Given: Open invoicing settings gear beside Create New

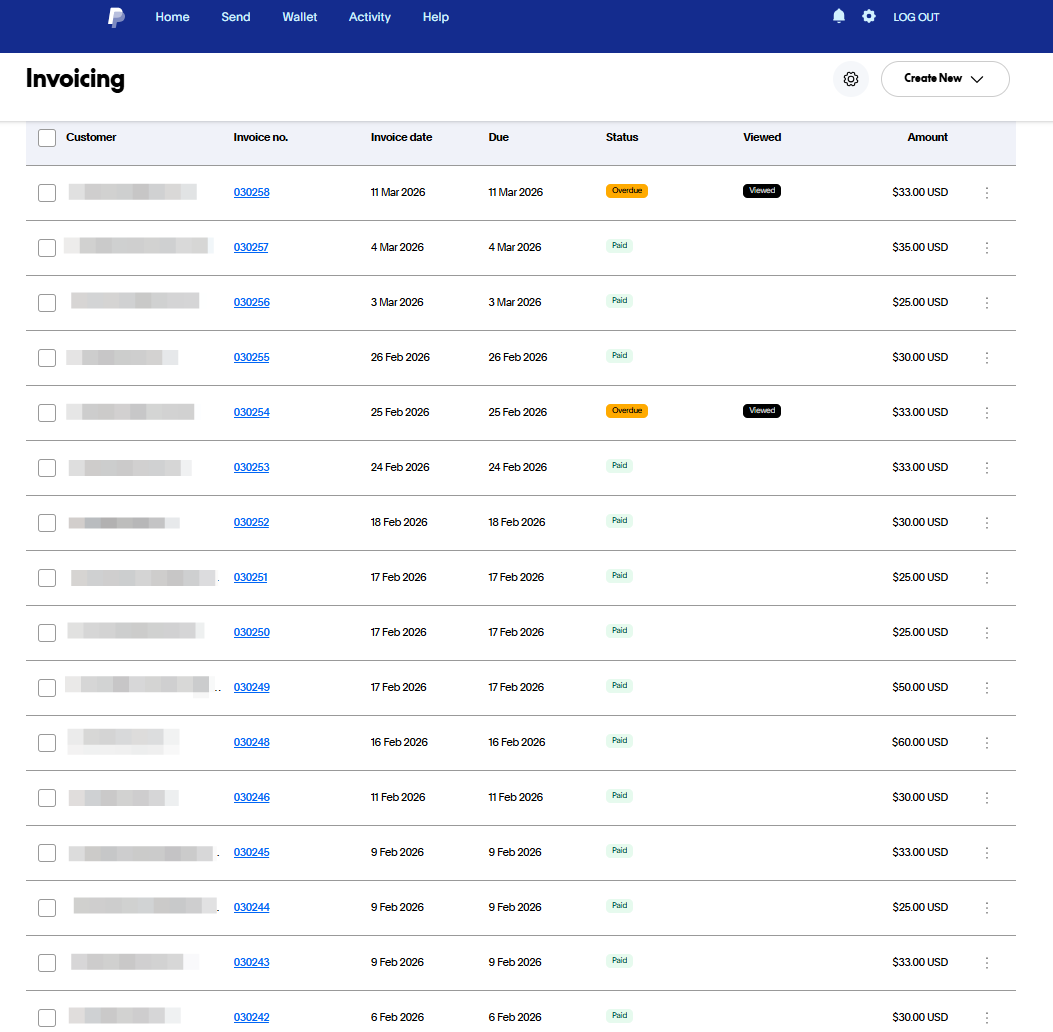Looking at the screenshot, I should pyautogui.click(x=851, y=79).
